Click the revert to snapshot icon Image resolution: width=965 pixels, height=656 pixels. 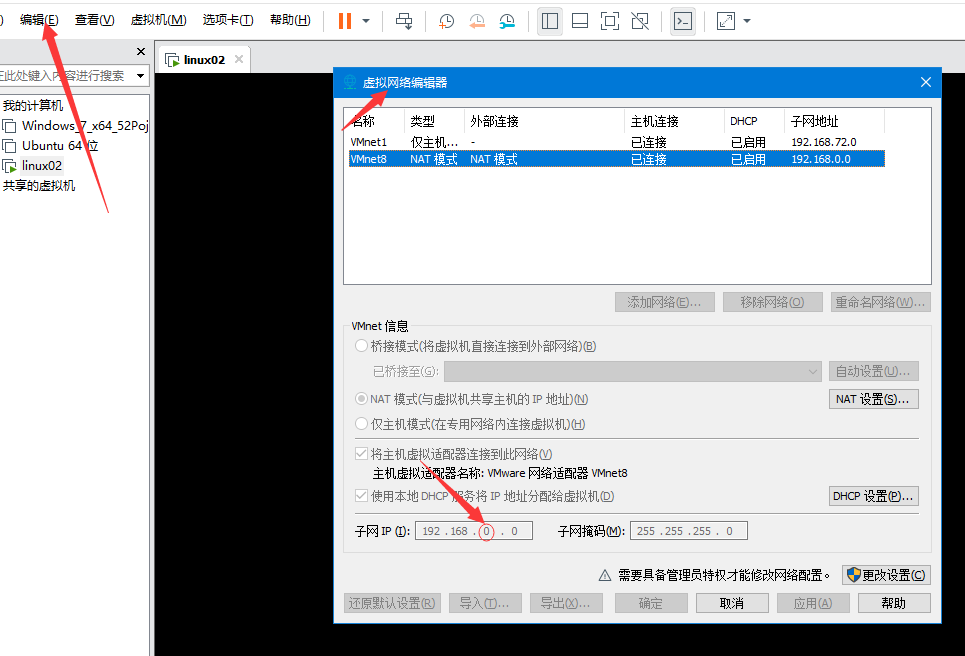click(x=477, y=21)
